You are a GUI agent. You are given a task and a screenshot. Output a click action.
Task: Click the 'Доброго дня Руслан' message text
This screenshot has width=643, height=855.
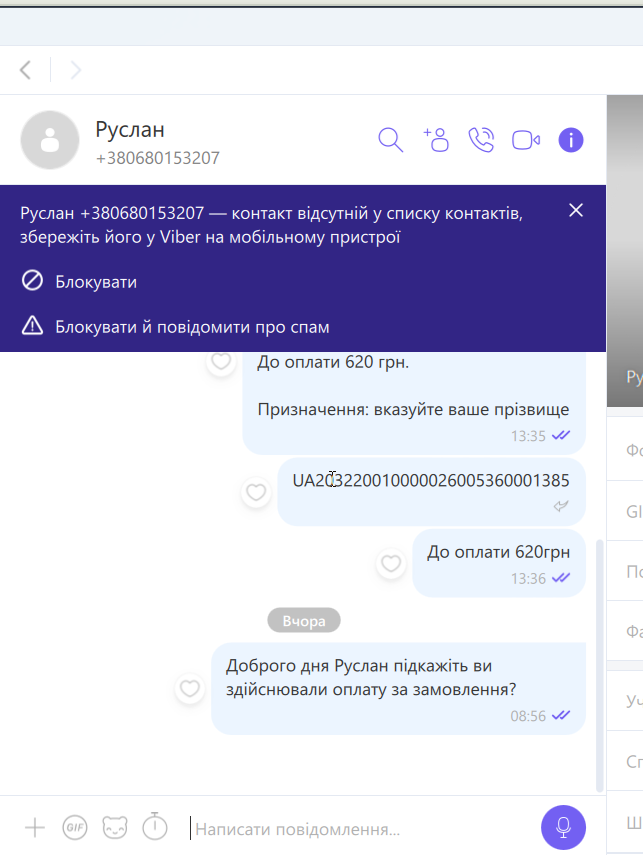tap(371, 678)
